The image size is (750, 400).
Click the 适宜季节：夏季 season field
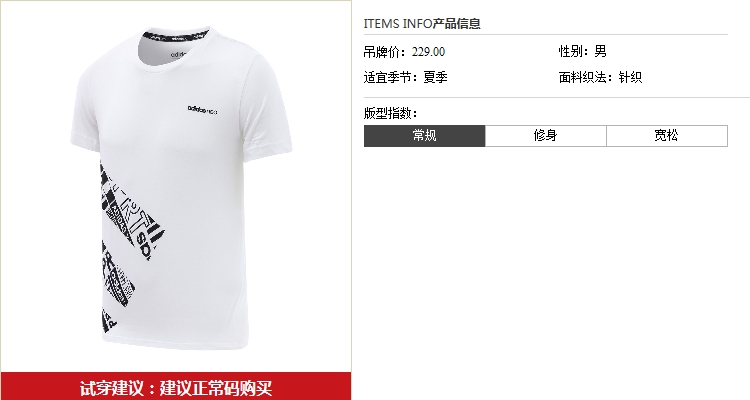pyautogui.click(x=406, y=77)
